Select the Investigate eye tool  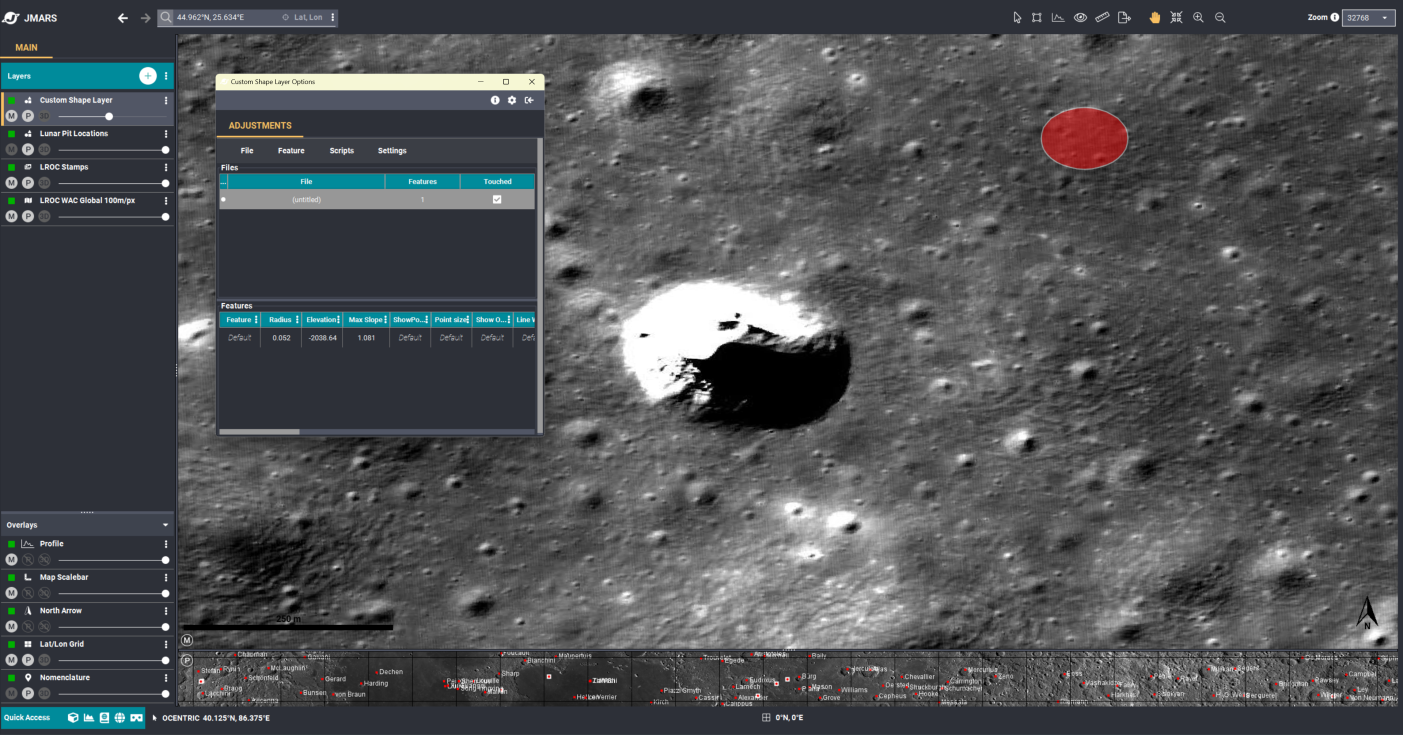coord(1079,17)
